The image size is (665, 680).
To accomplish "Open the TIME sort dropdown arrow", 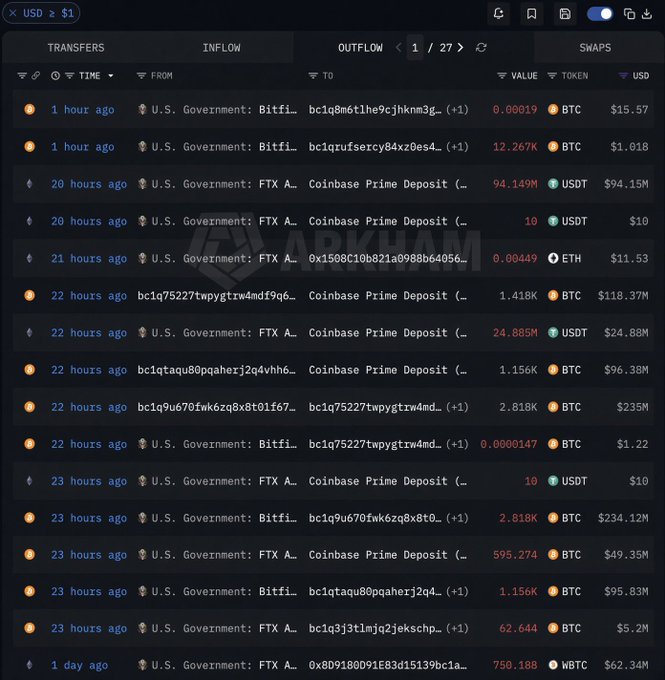I will click(111, 76).
